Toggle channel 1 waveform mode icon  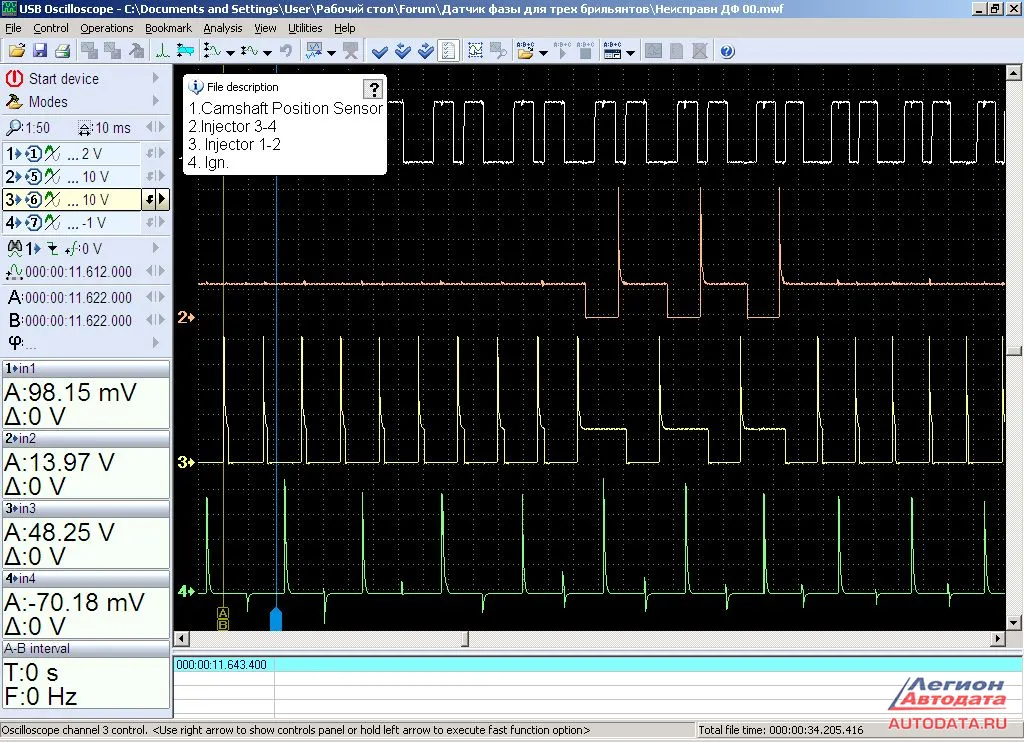(53, 153)
